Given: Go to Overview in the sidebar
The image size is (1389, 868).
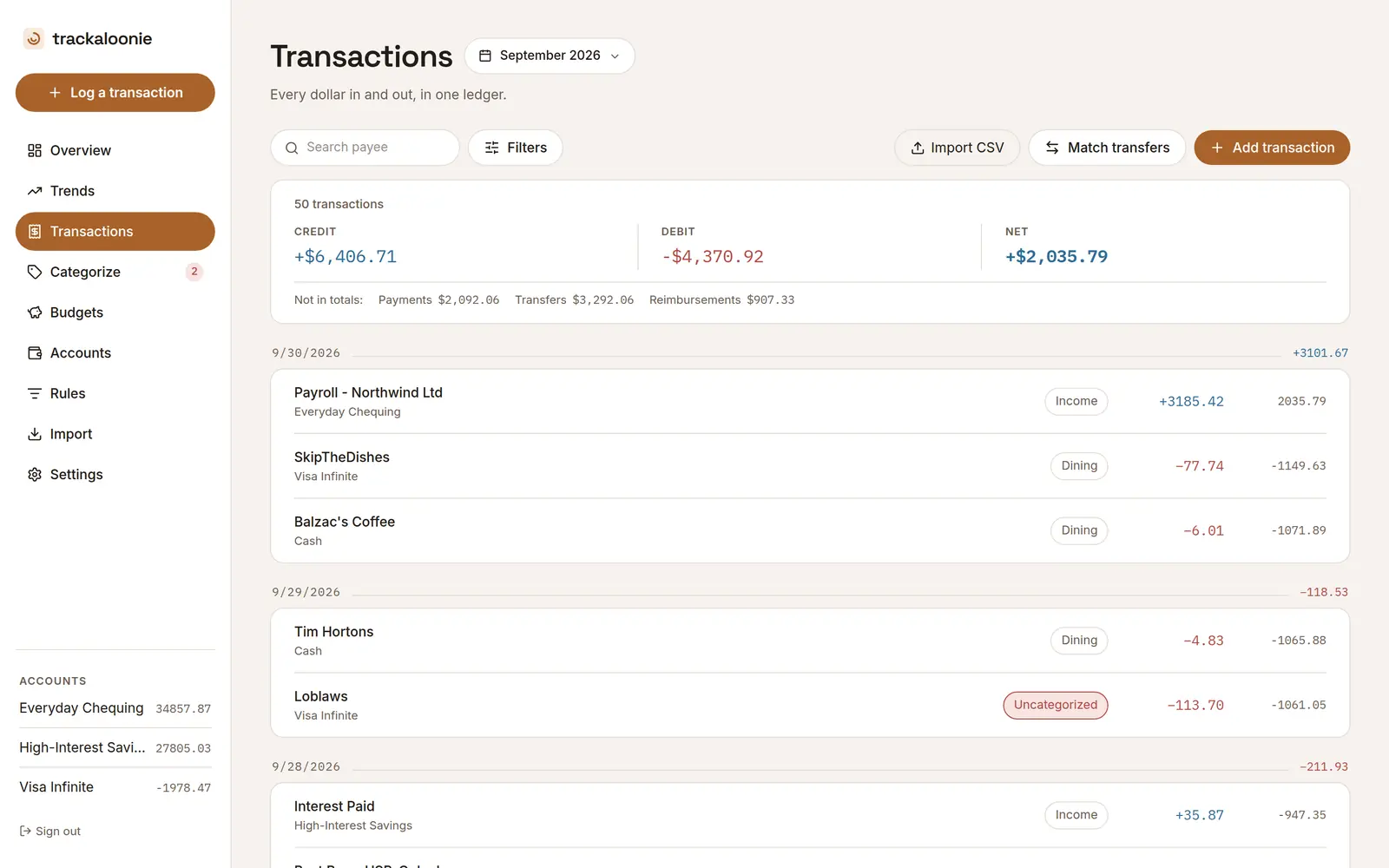Looking at the screenshot, I should click(x=115, y=150).
